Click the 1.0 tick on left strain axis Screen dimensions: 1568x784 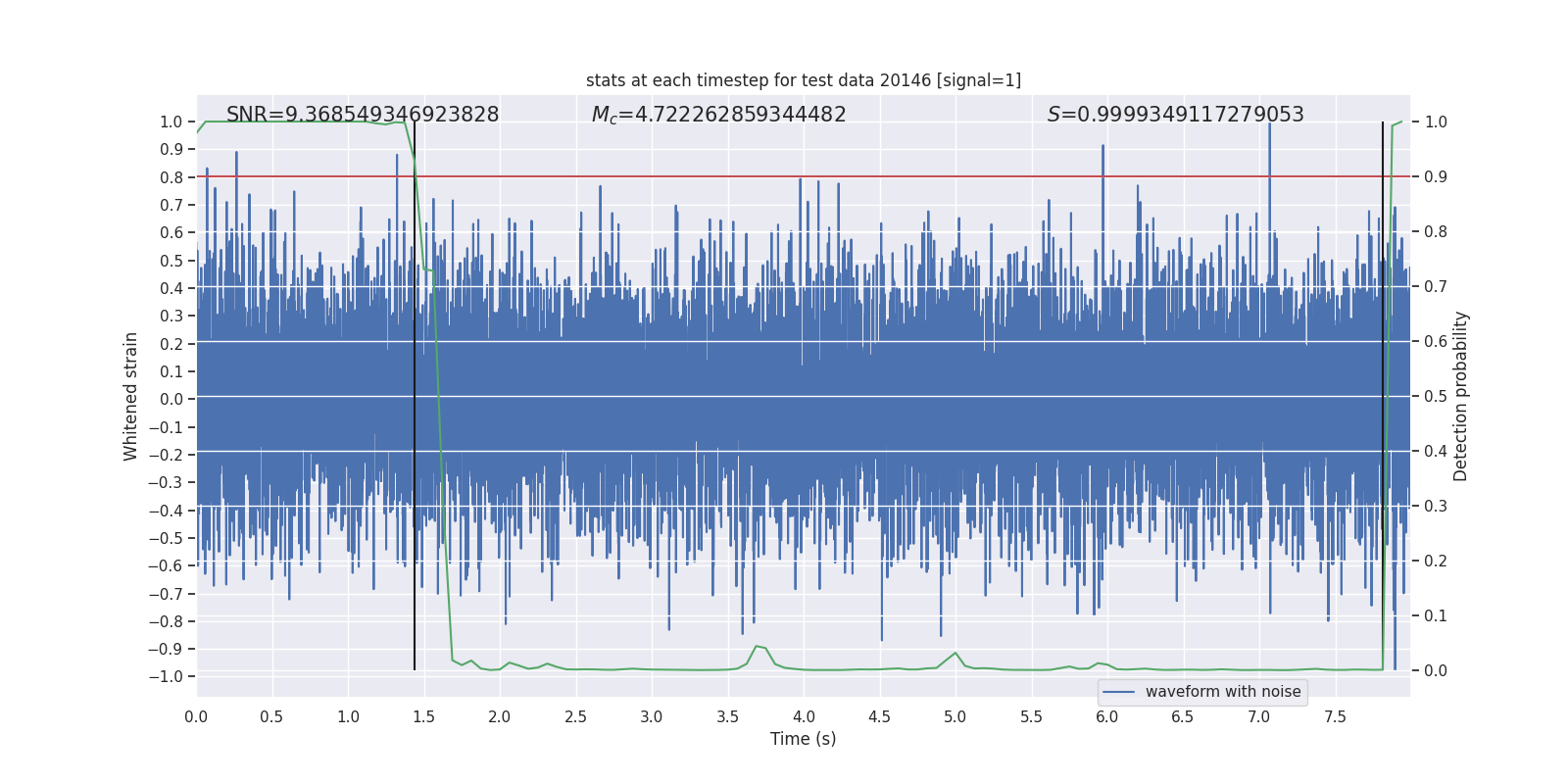point(171,122)
